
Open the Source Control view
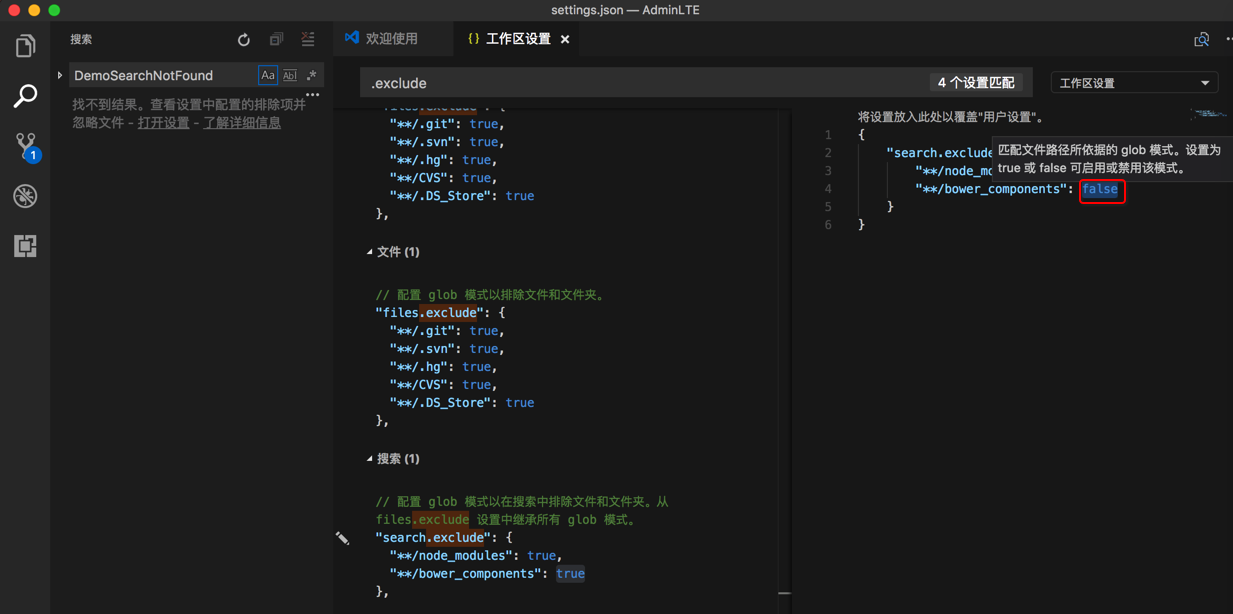[x=25, y=146]
